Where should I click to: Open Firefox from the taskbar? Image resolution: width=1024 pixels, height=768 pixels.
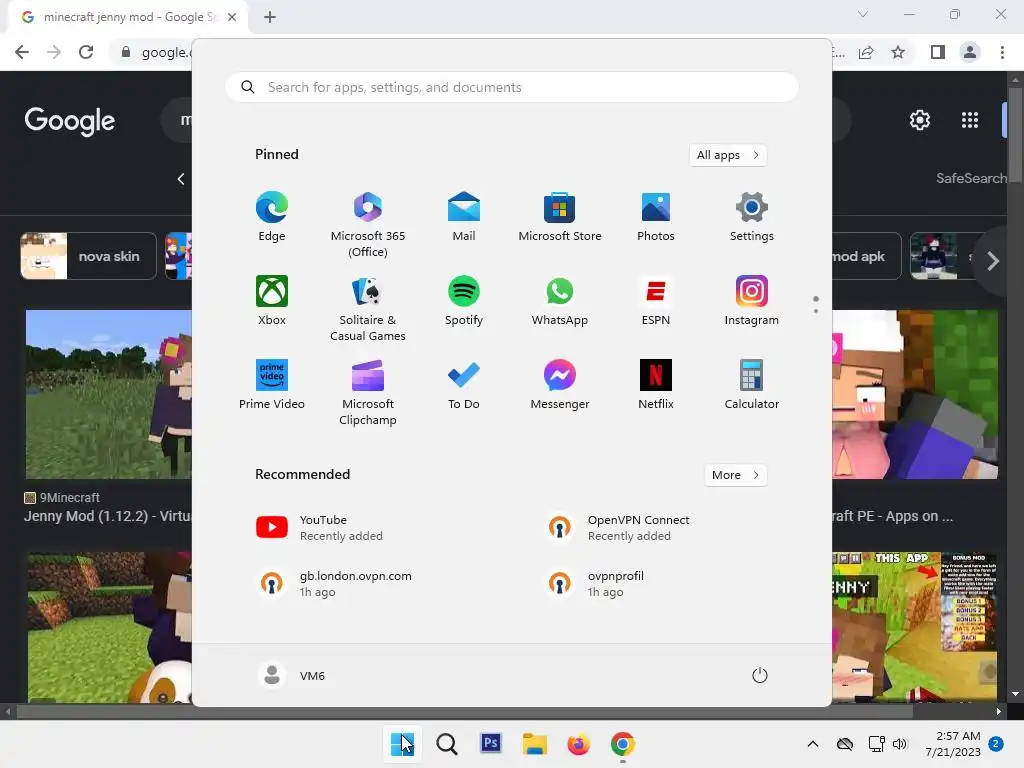coord(579,744)
